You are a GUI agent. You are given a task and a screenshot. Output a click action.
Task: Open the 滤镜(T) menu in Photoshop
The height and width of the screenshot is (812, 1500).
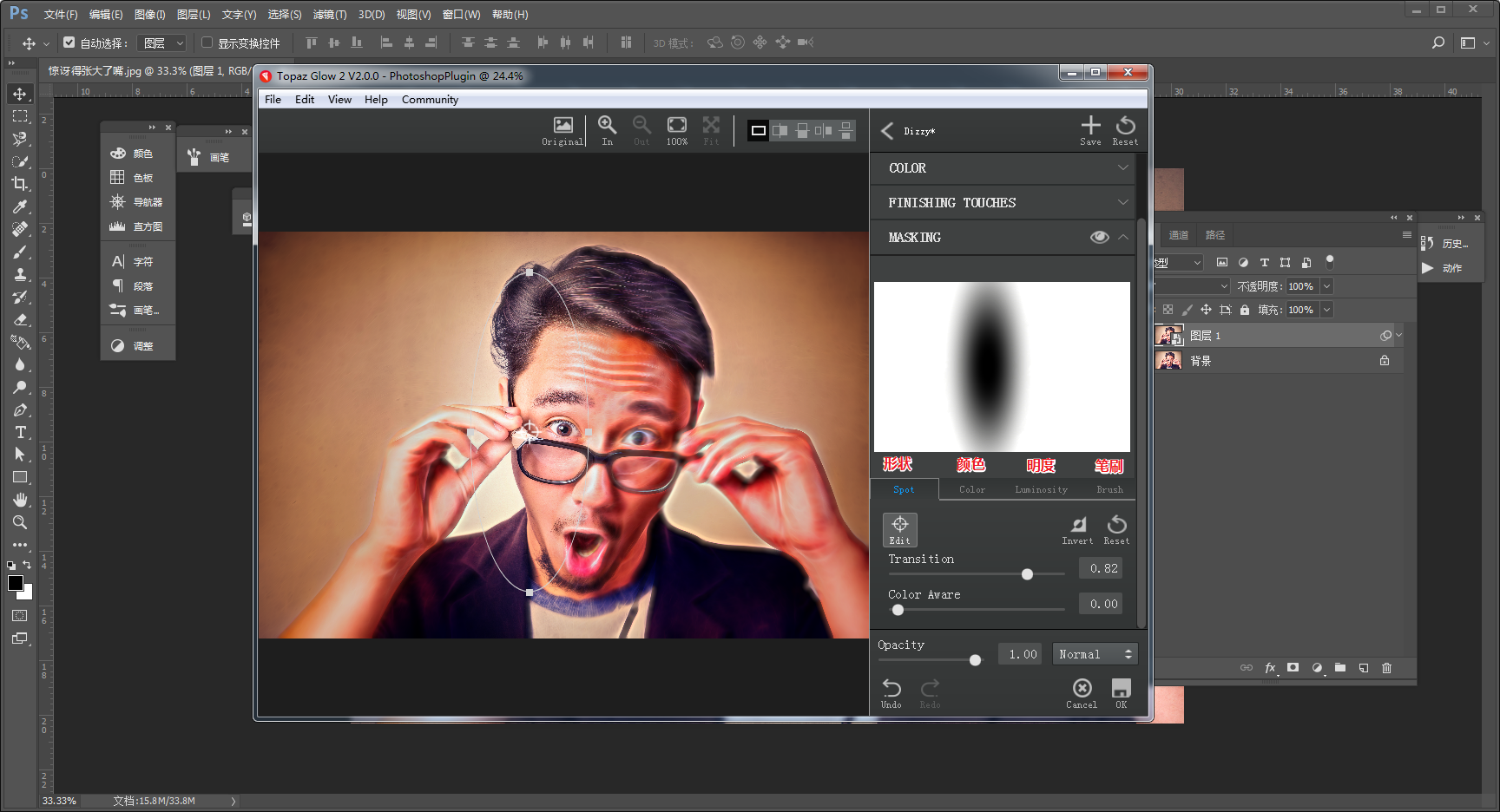click(330, 15)
